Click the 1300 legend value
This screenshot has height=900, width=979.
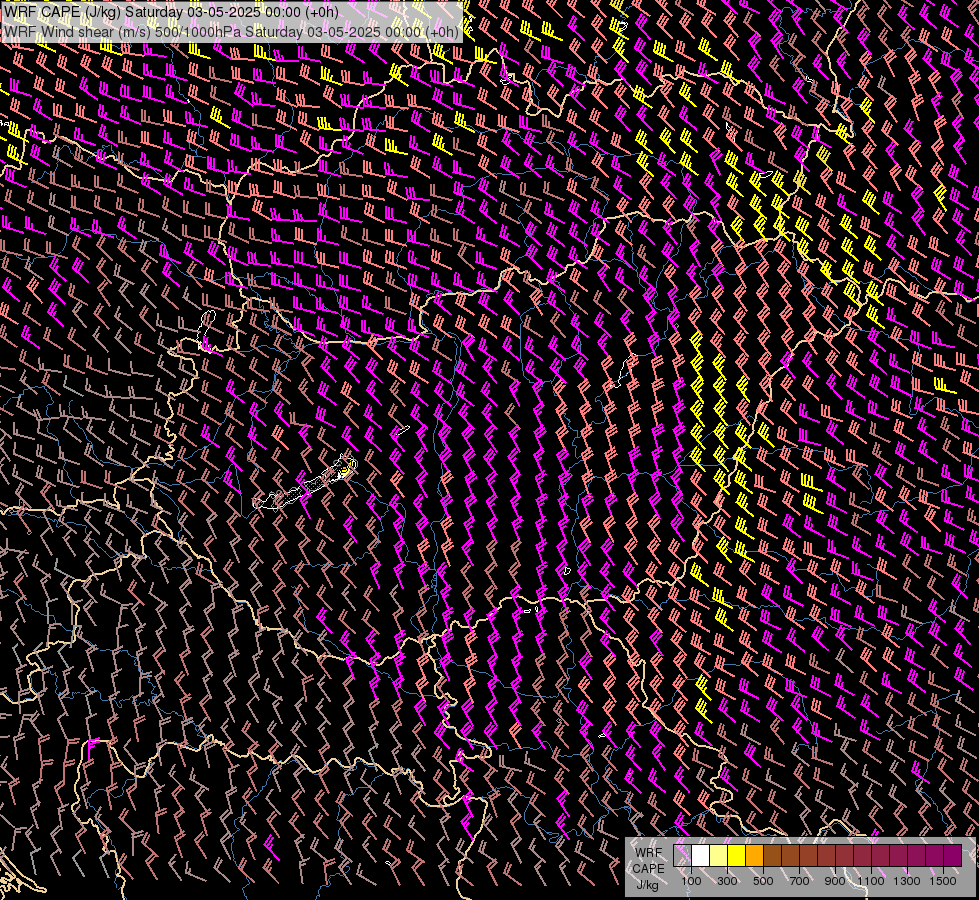coord(907,881)
